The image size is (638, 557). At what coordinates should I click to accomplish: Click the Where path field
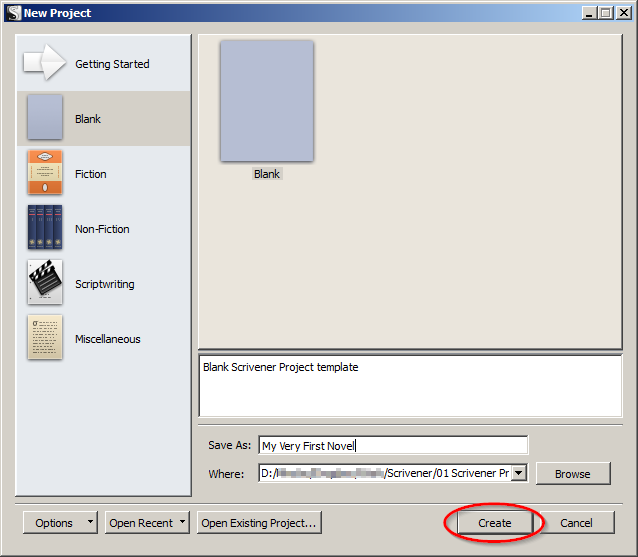(x=384, y=473)
